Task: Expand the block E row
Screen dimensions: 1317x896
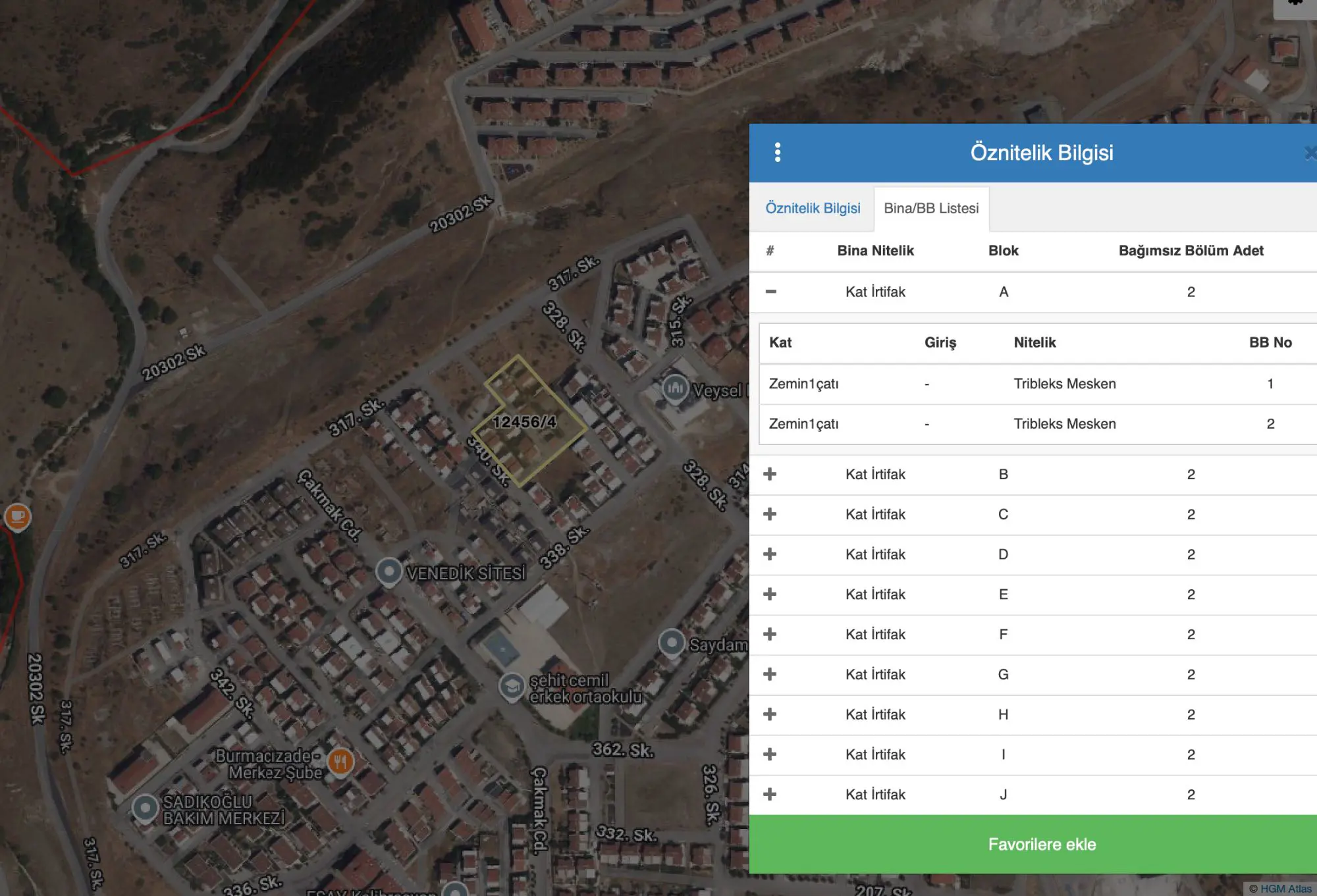Action: (x=770, y=594)
